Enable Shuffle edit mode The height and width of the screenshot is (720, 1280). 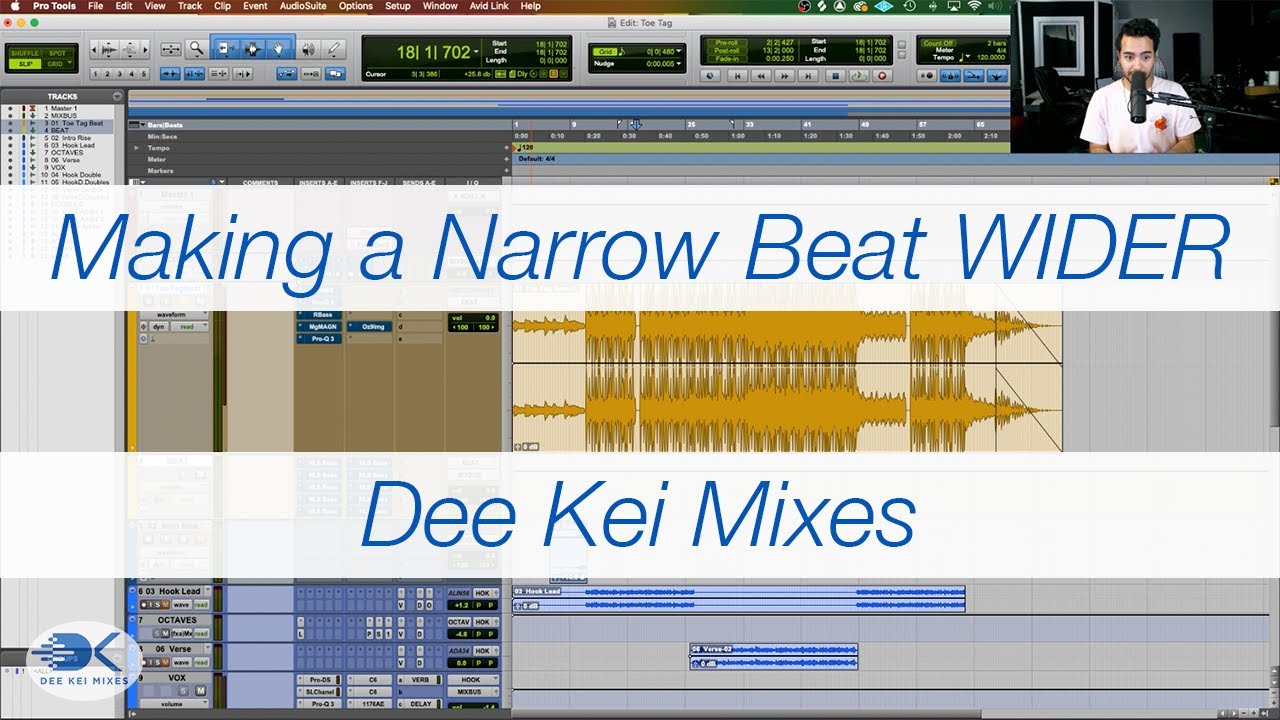(24, 53)
